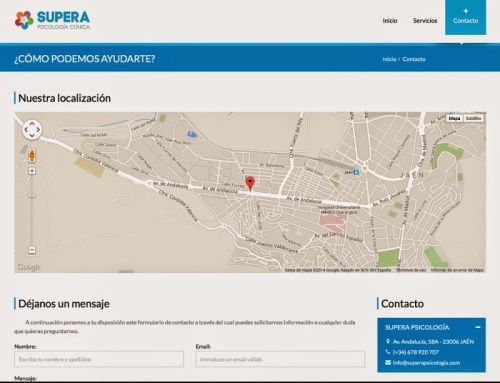Select the Contacto navigation tab
This screenshot has height=383, width=500.
pos(465,17)
